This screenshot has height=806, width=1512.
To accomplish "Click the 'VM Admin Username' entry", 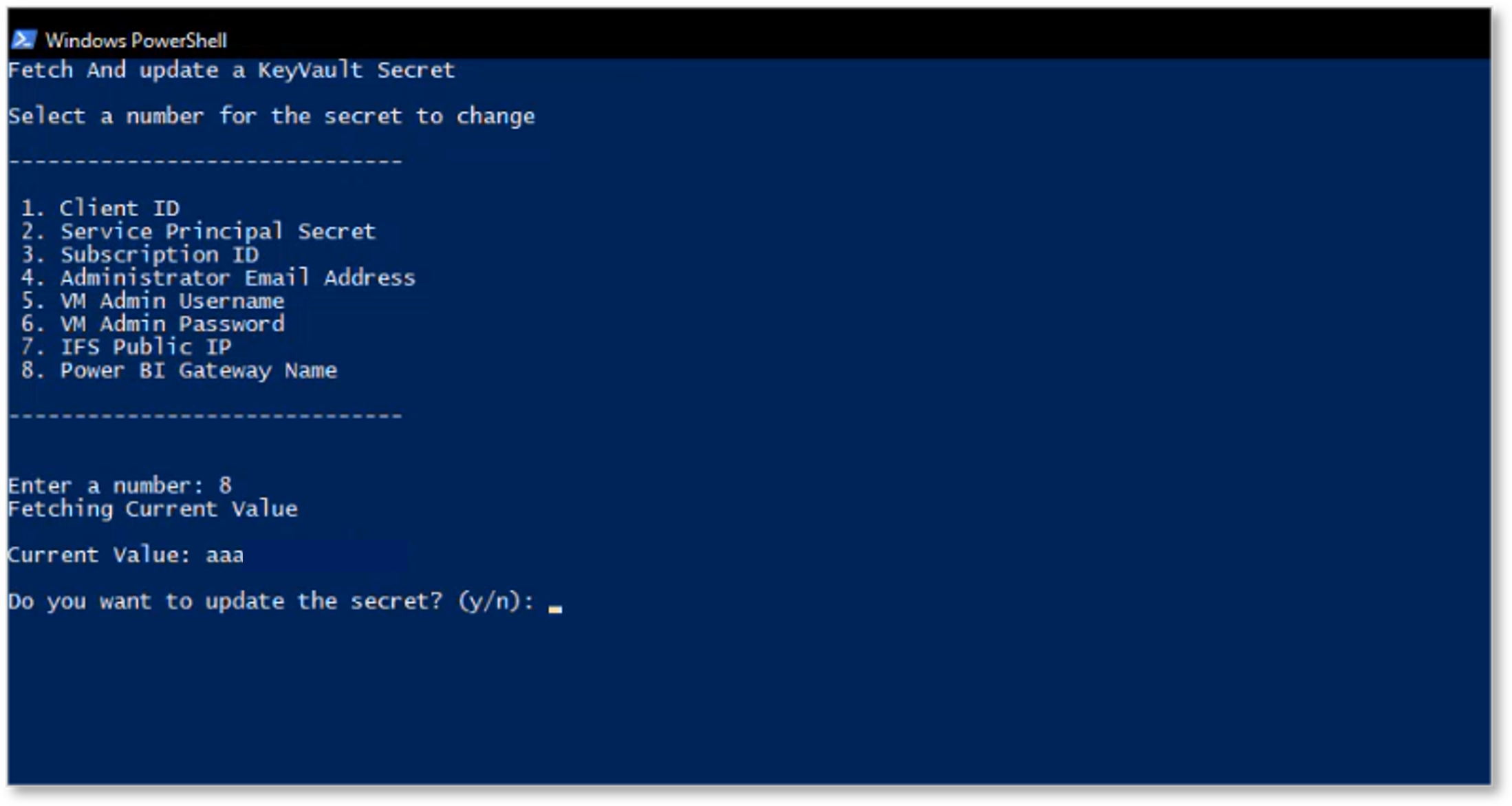I will 153,301.
